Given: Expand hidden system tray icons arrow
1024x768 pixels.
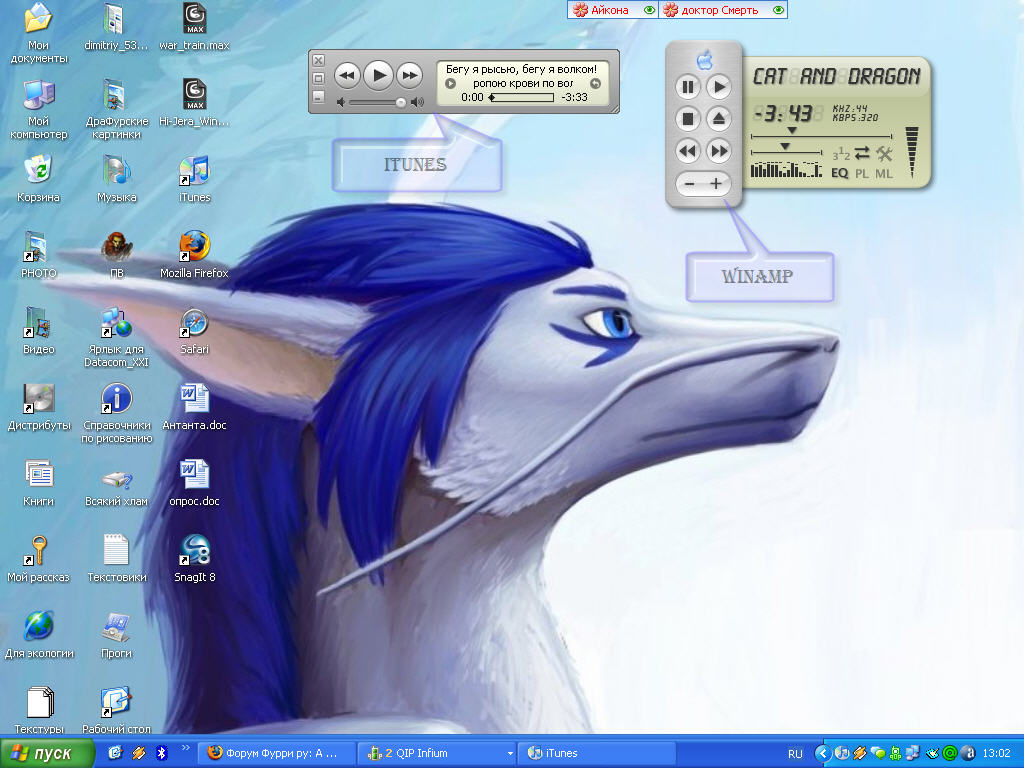Looking at the screenshot, I should 822,754.
